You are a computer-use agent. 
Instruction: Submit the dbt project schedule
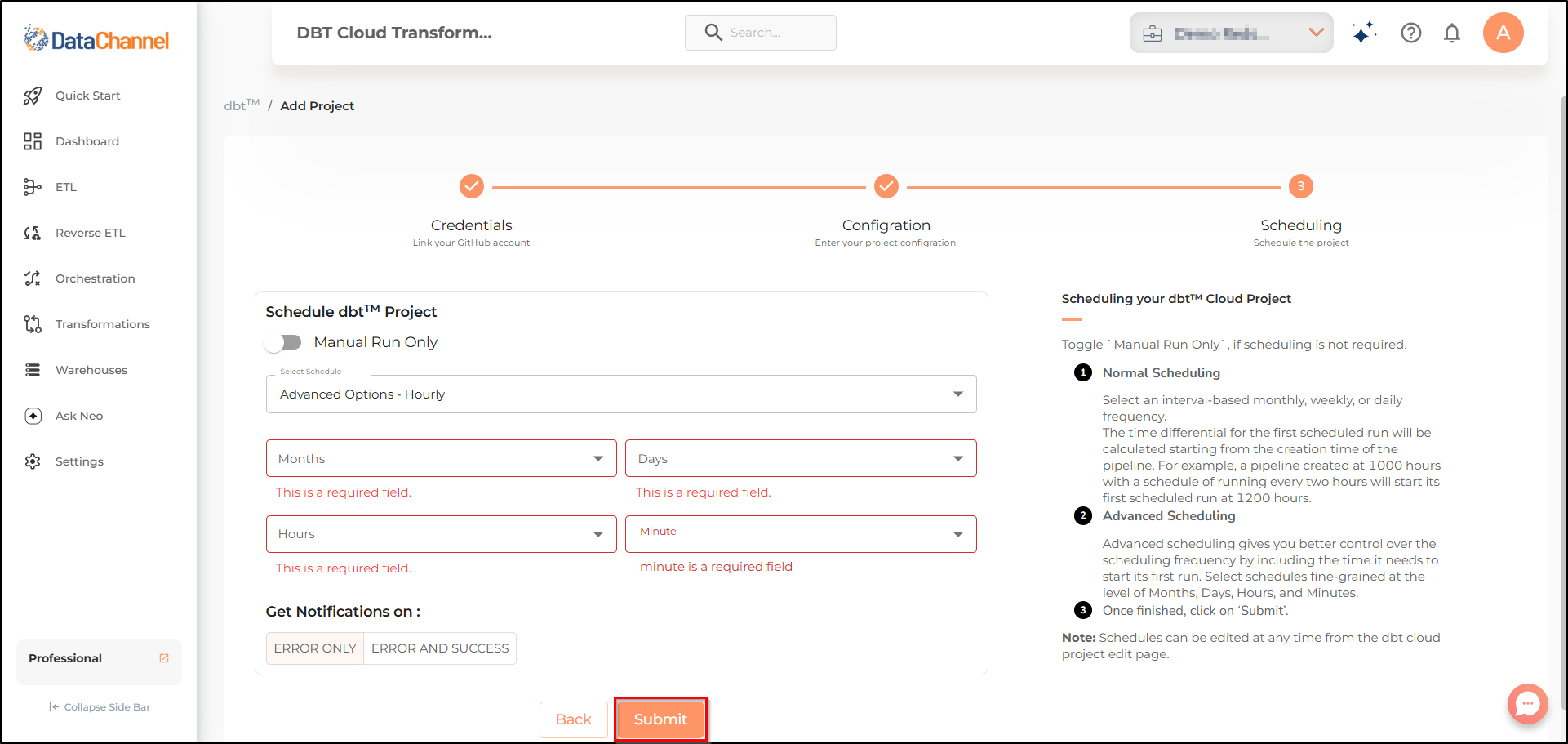[660, 719]
